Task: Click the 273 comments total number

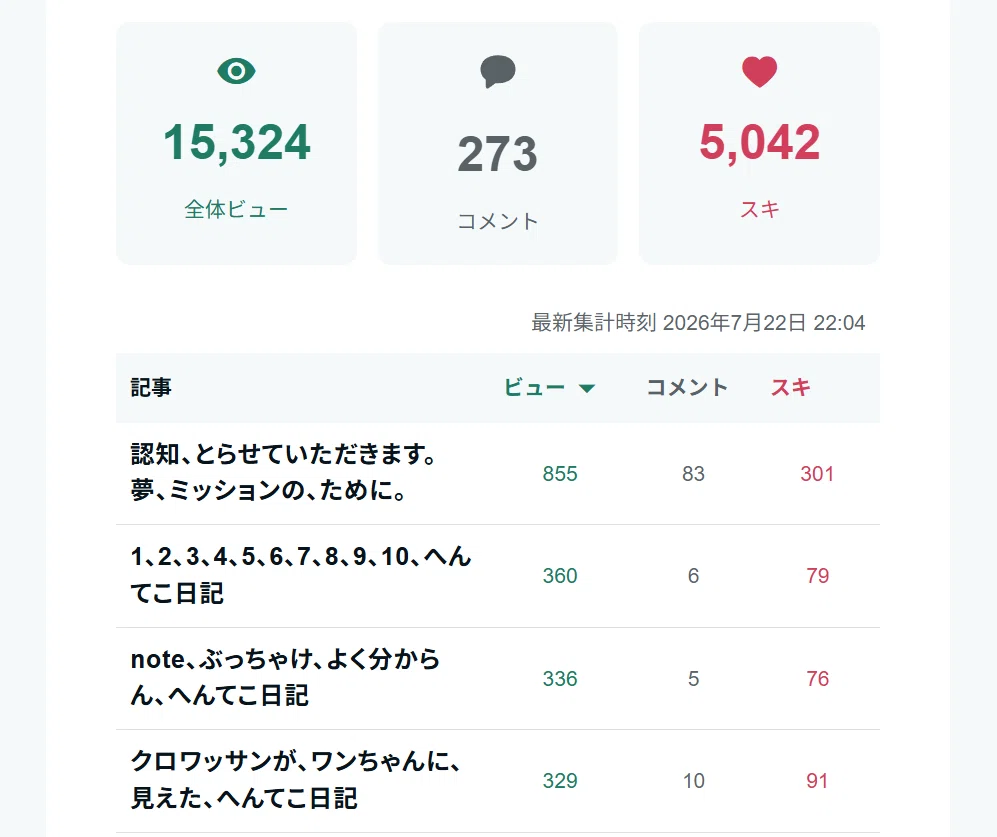Action: click(498, 154)
